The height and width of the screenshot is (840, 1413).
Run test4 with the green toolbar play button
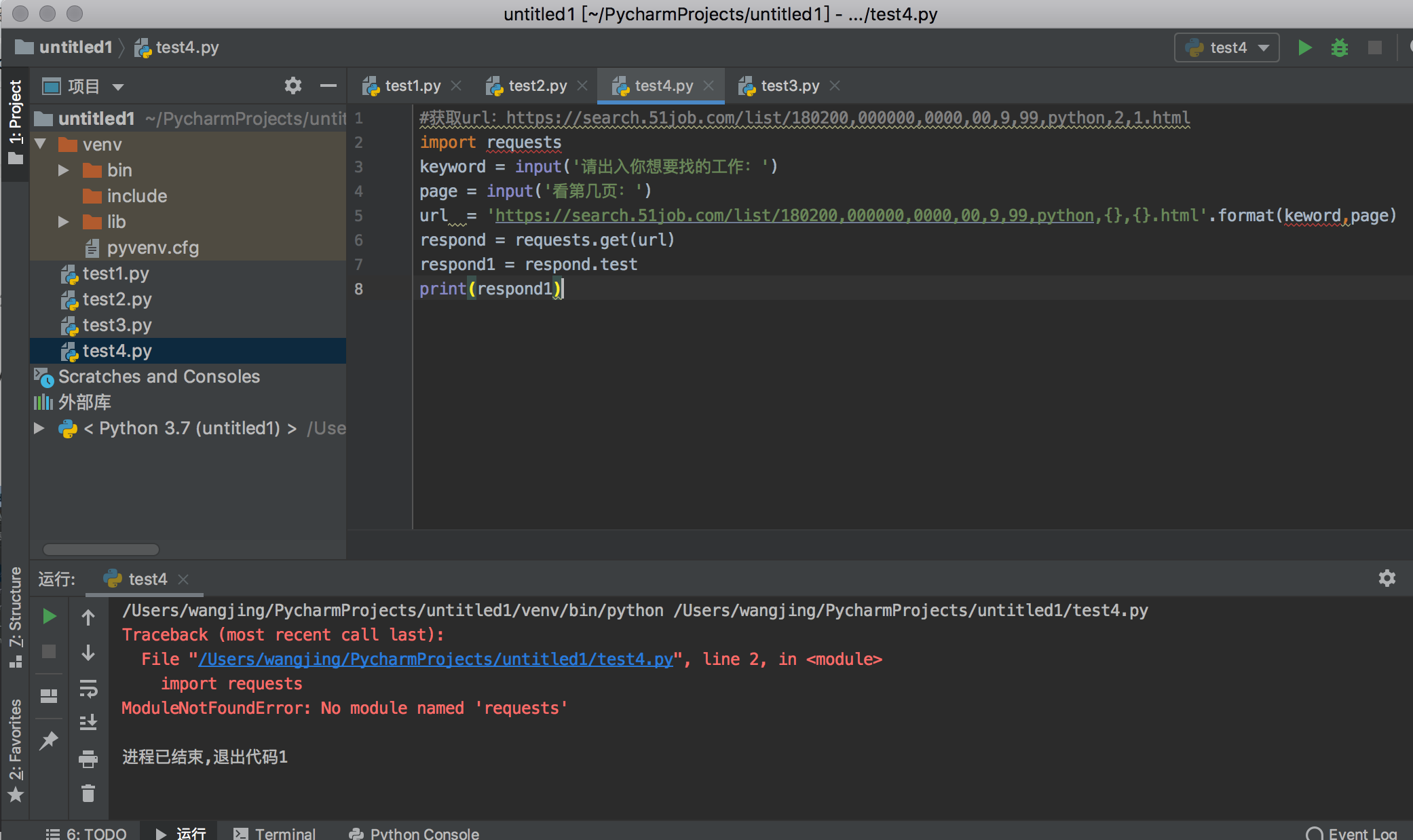click(1304, 47)
